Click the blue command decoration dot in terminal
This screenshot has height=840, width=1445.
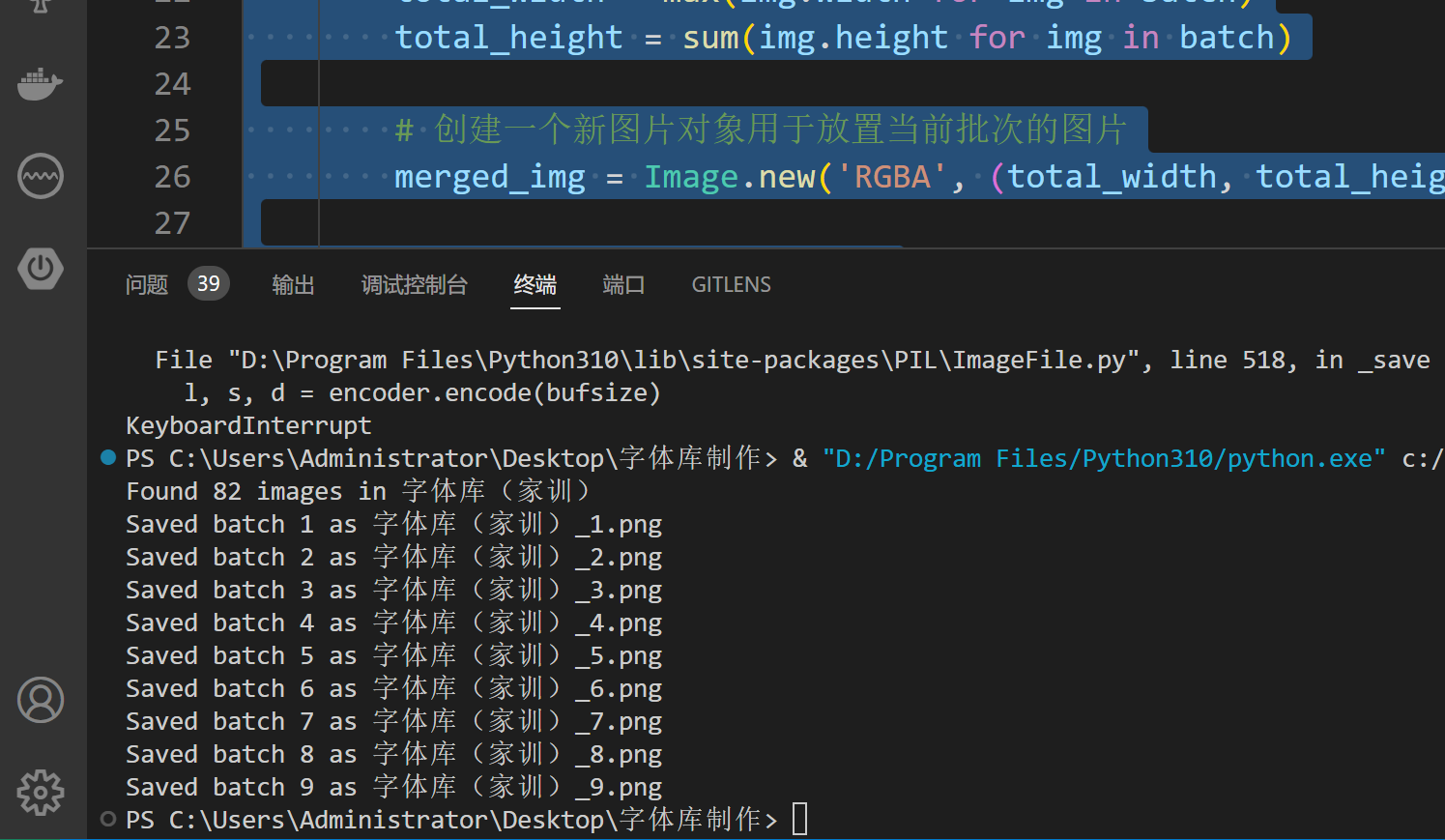(x=108, y=457)
